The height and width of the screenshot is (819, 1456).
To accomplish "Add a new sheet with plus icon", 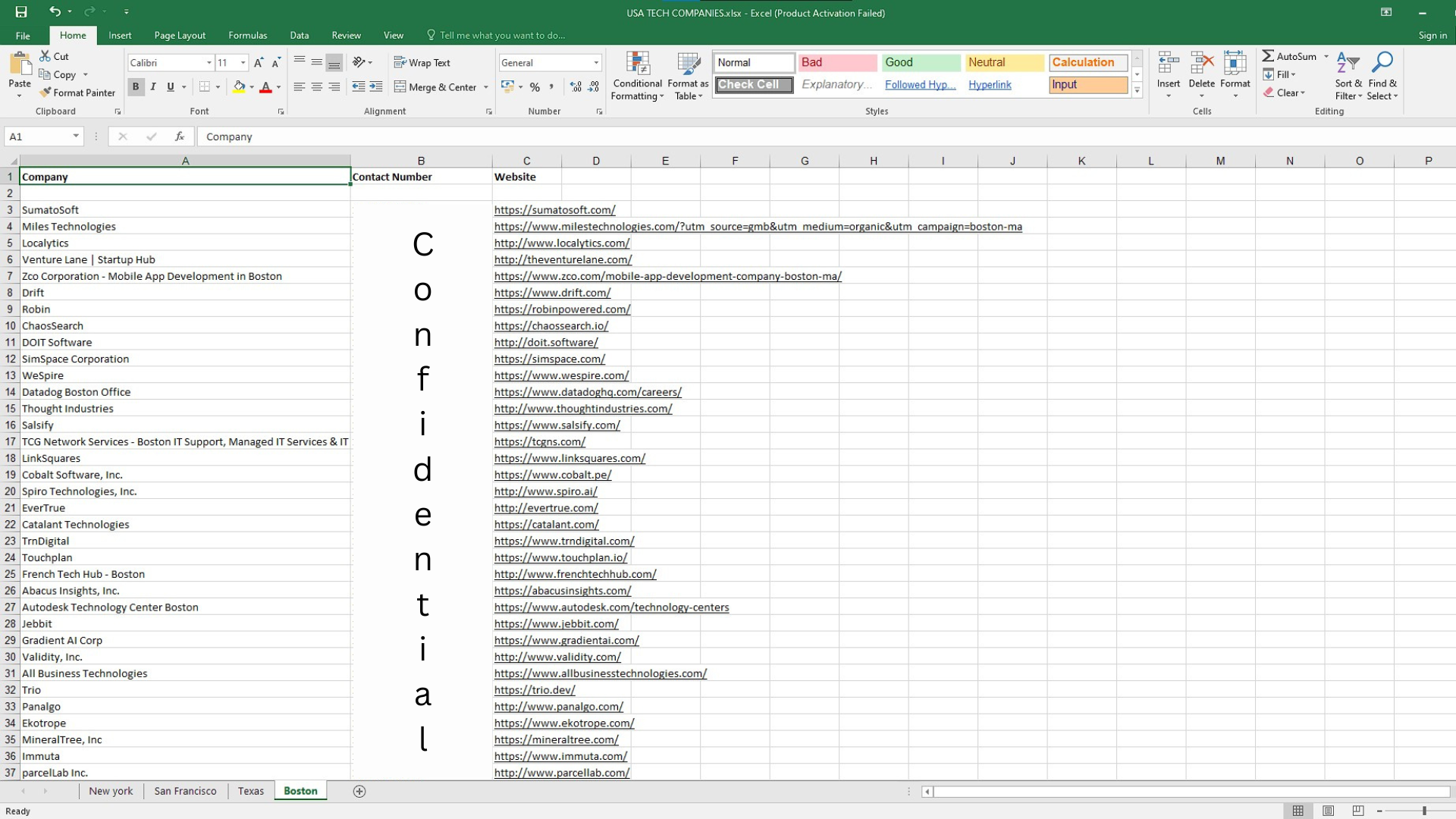I will pos(359,791).
